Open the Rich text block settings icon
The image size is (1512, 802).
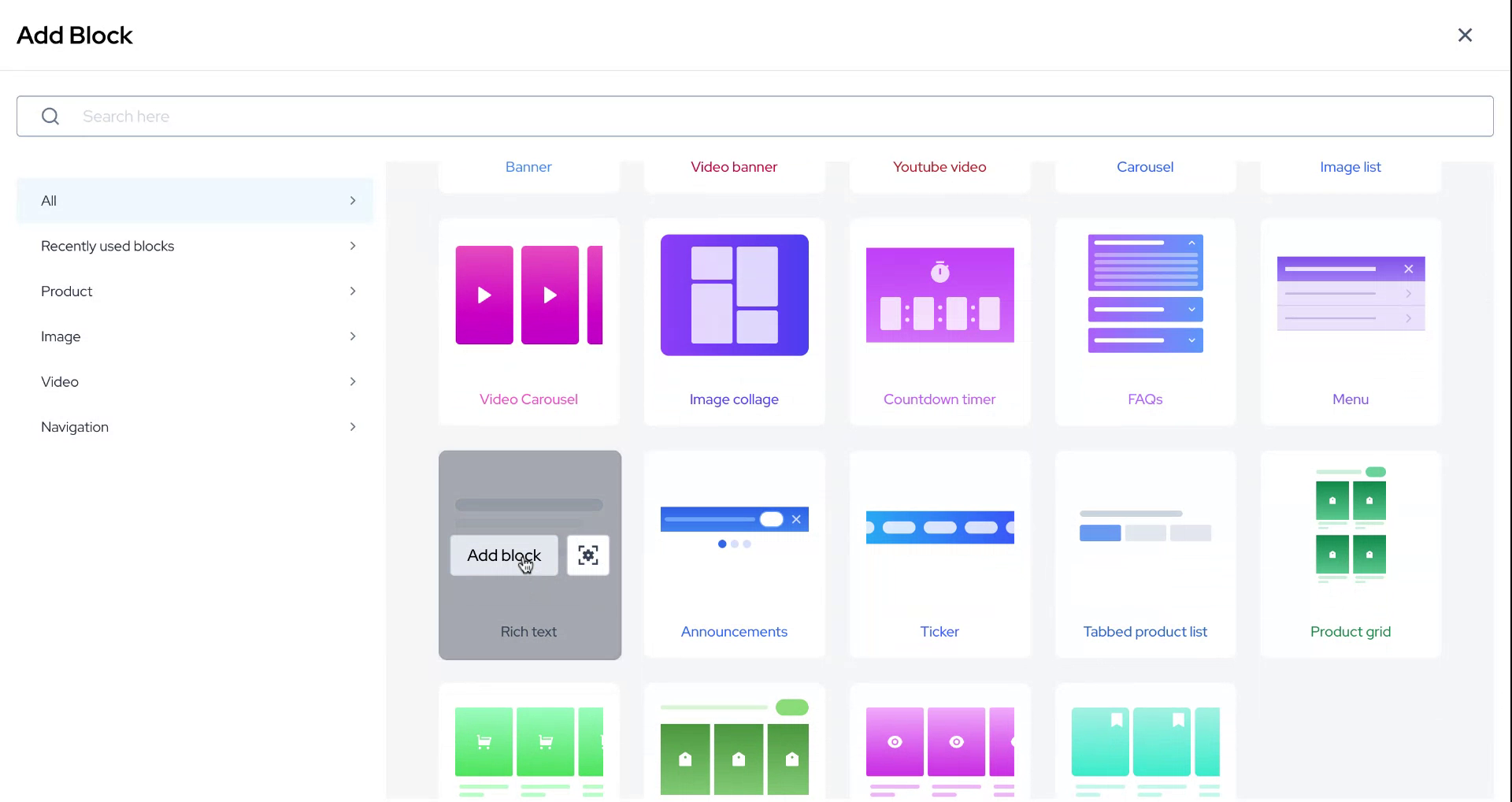tap(588, 555)
